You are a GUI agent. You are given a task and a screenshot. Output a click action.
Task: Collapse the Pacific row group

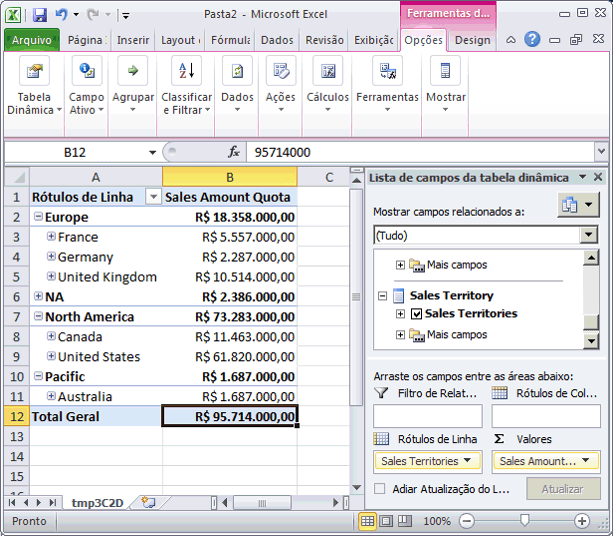coord(38,376)
